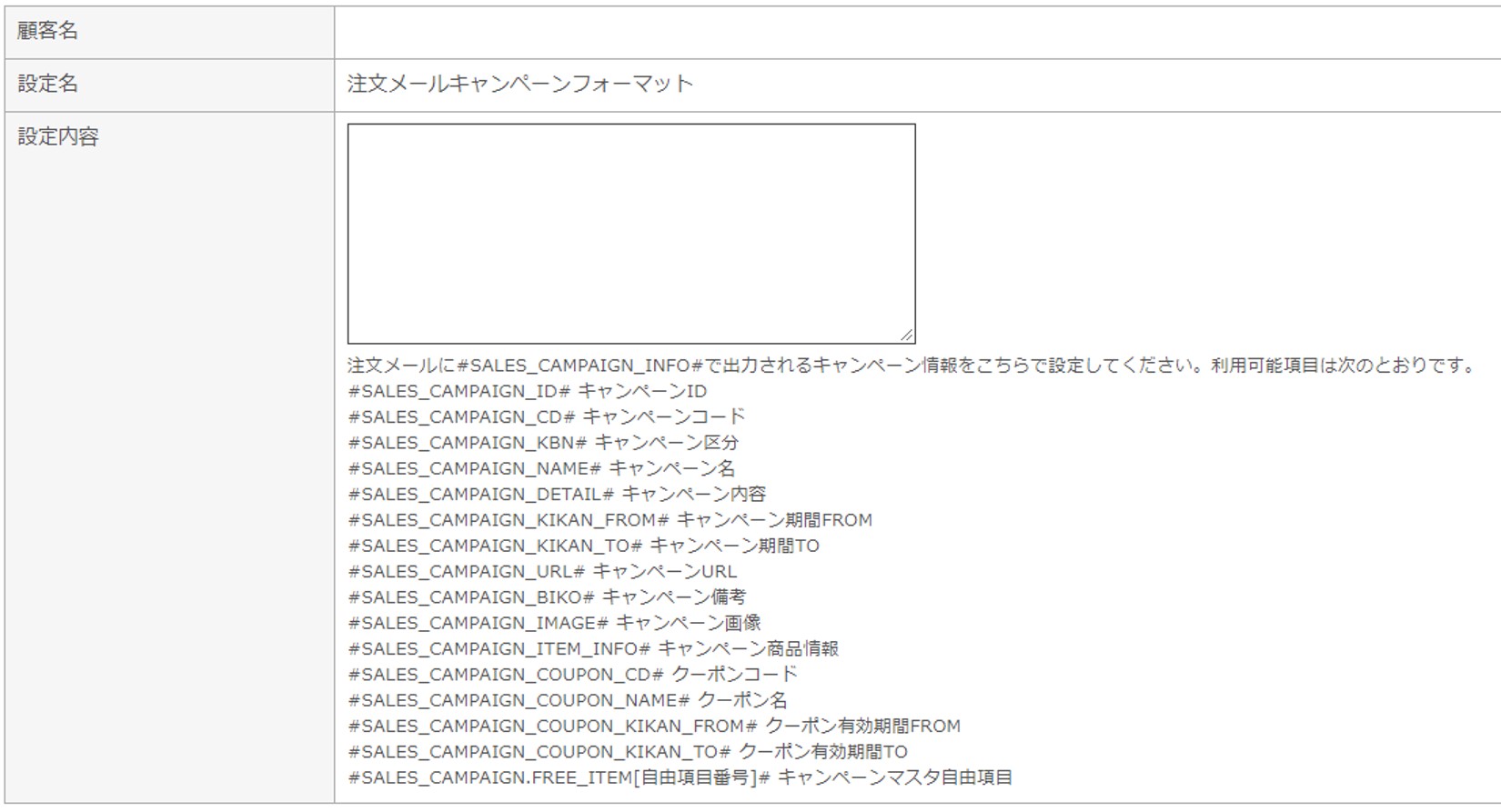Click the #SALES_CAMPAIGN_BIKO# キャンペーン備考 line
This screenshot has height=812, width=1501.
coord(547,597)
